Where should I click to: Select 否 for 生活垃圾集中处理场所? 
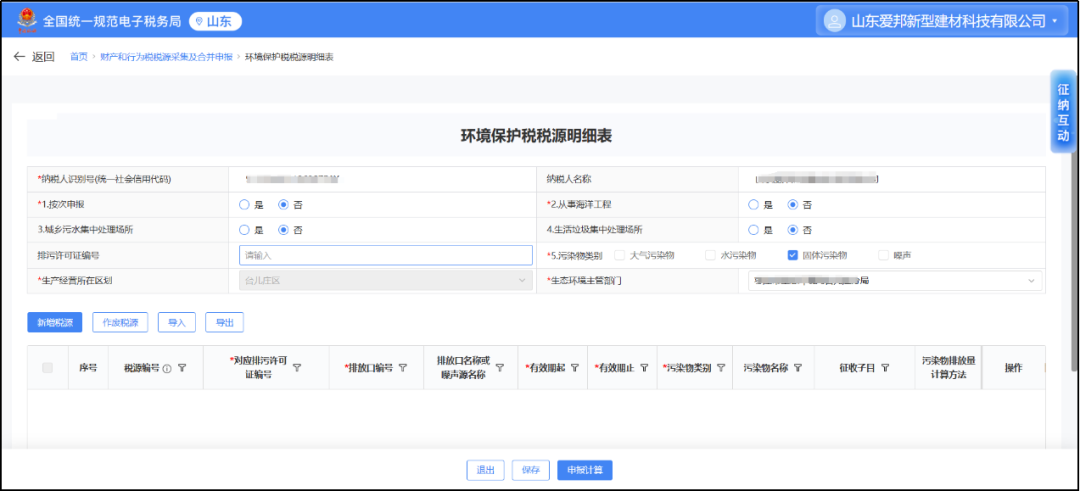click(x=793, y=230)
